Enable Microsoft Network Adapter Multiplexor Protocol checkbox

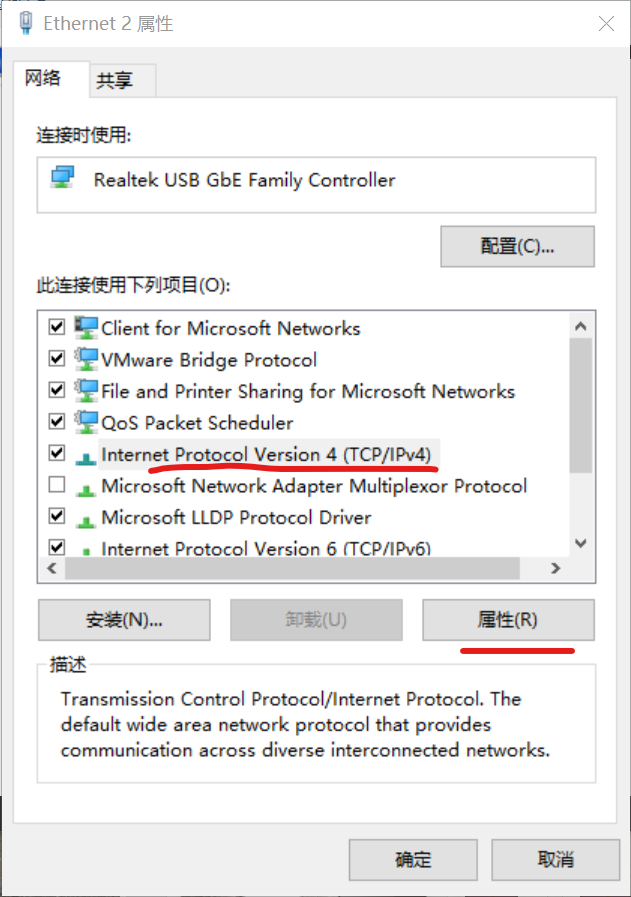[x=57, y=485]
